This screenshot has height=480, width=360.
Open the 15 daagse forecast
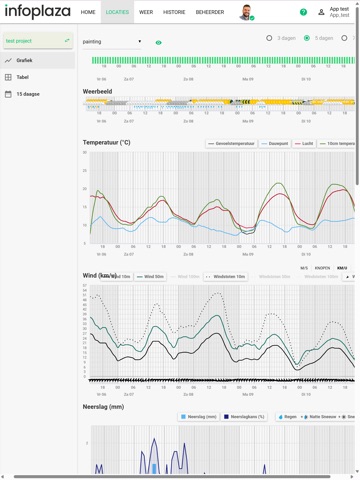click(x=38, y=94)
